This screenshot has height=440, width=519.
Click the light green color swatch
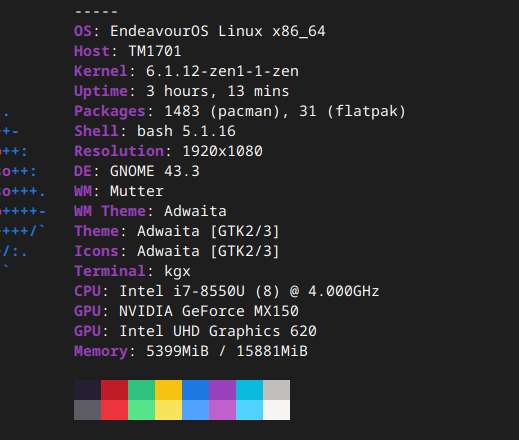pos(141,410)
